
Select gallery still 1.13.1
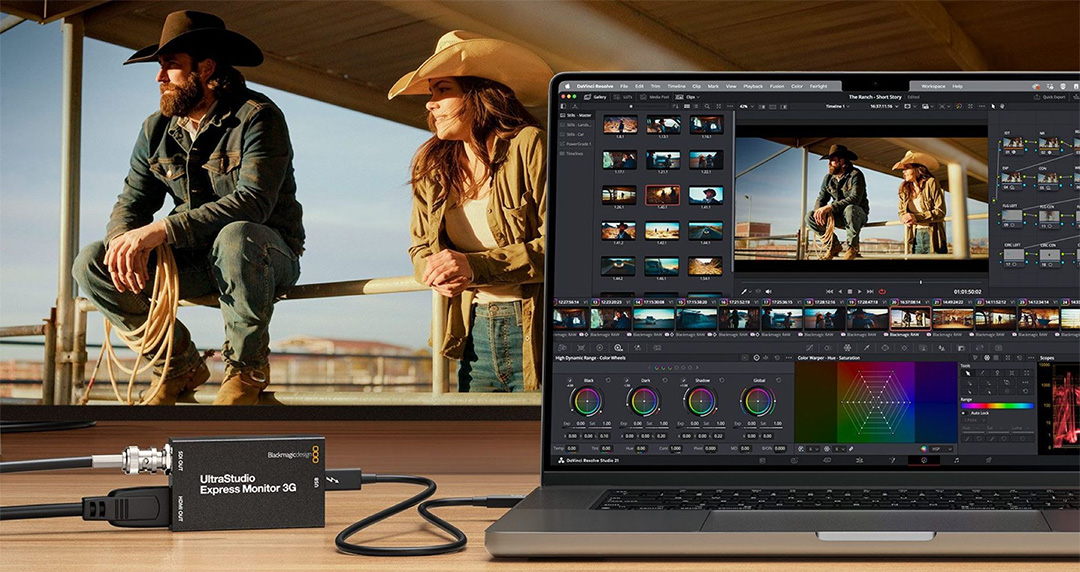click(663, 124)
